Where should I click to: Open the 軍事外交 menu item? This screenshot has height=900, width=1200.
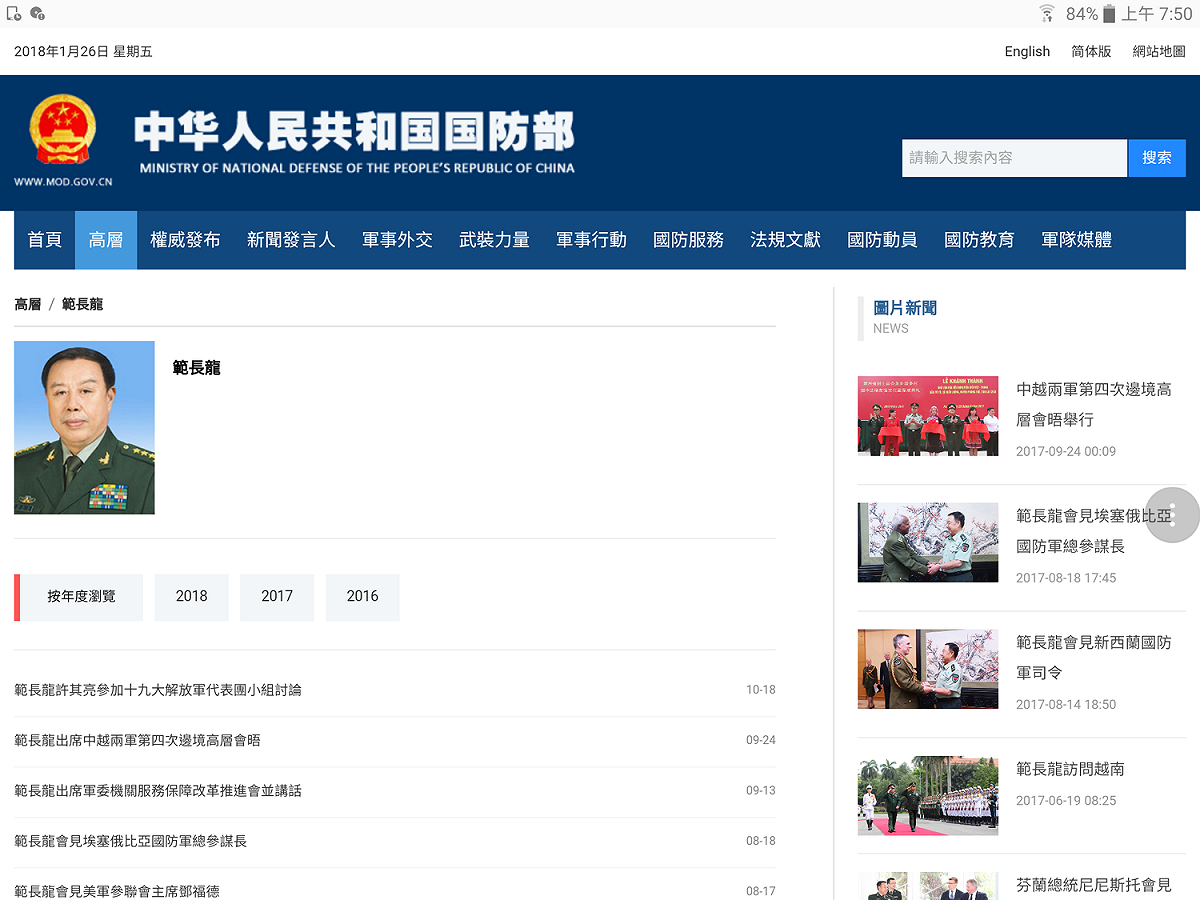pos(397,240)
